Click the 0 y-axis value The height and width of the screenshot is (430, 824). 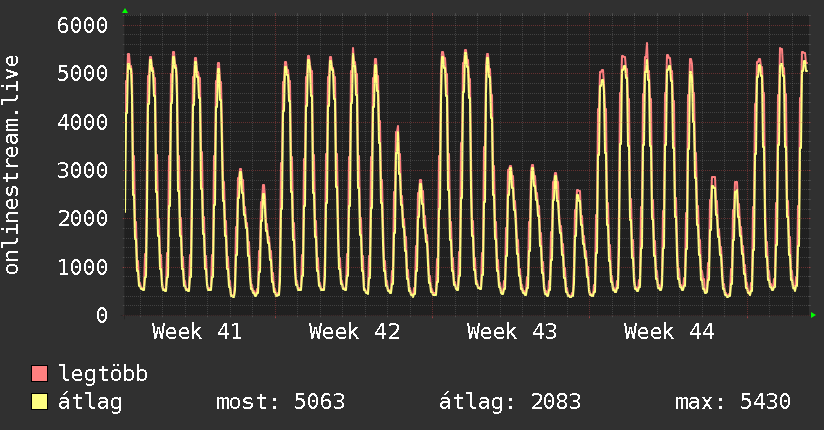(x=102, y=315)
